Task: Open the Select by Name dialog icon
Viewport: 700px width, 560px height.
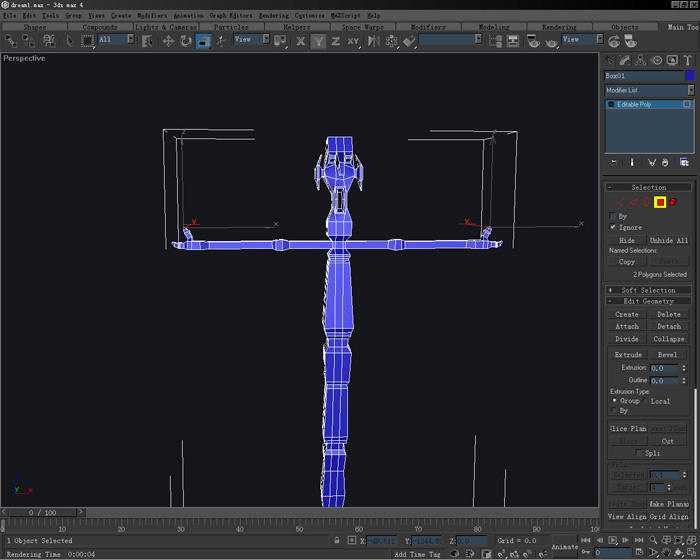Action: [147, 41]
